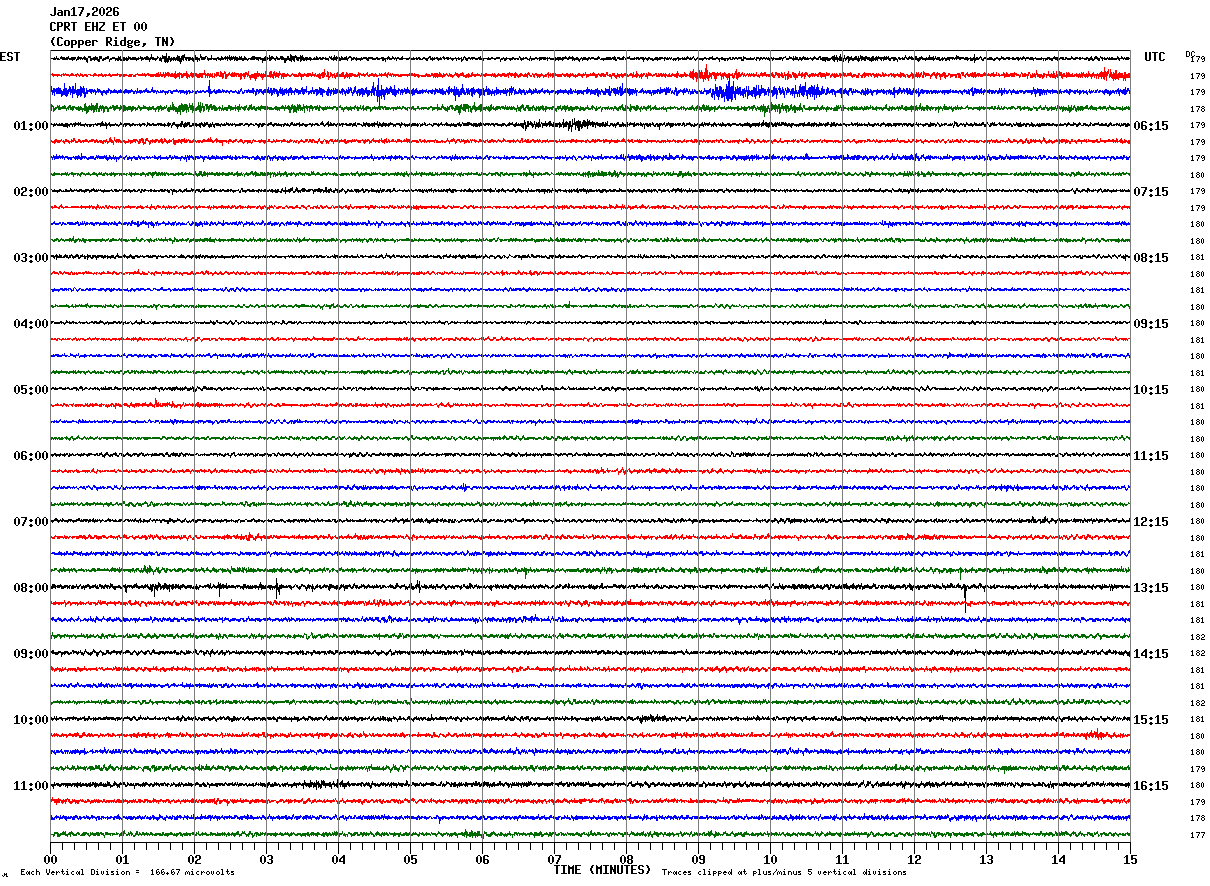
Task: Select minute 02 on the bottom time axis
Action: point(194,859)
